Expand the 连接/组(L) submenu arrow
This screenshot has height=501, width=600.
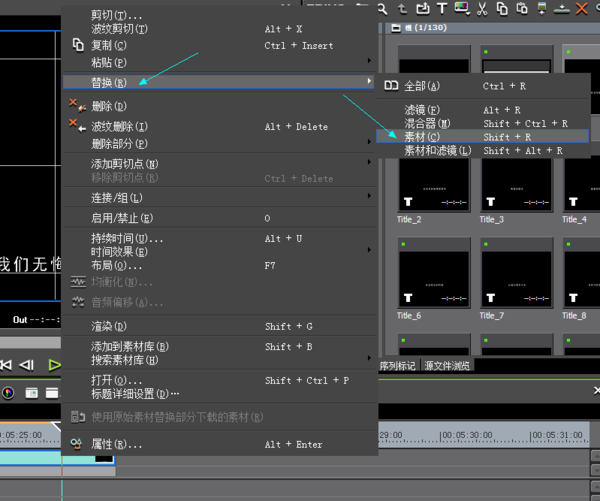click(x=369, y=196)
